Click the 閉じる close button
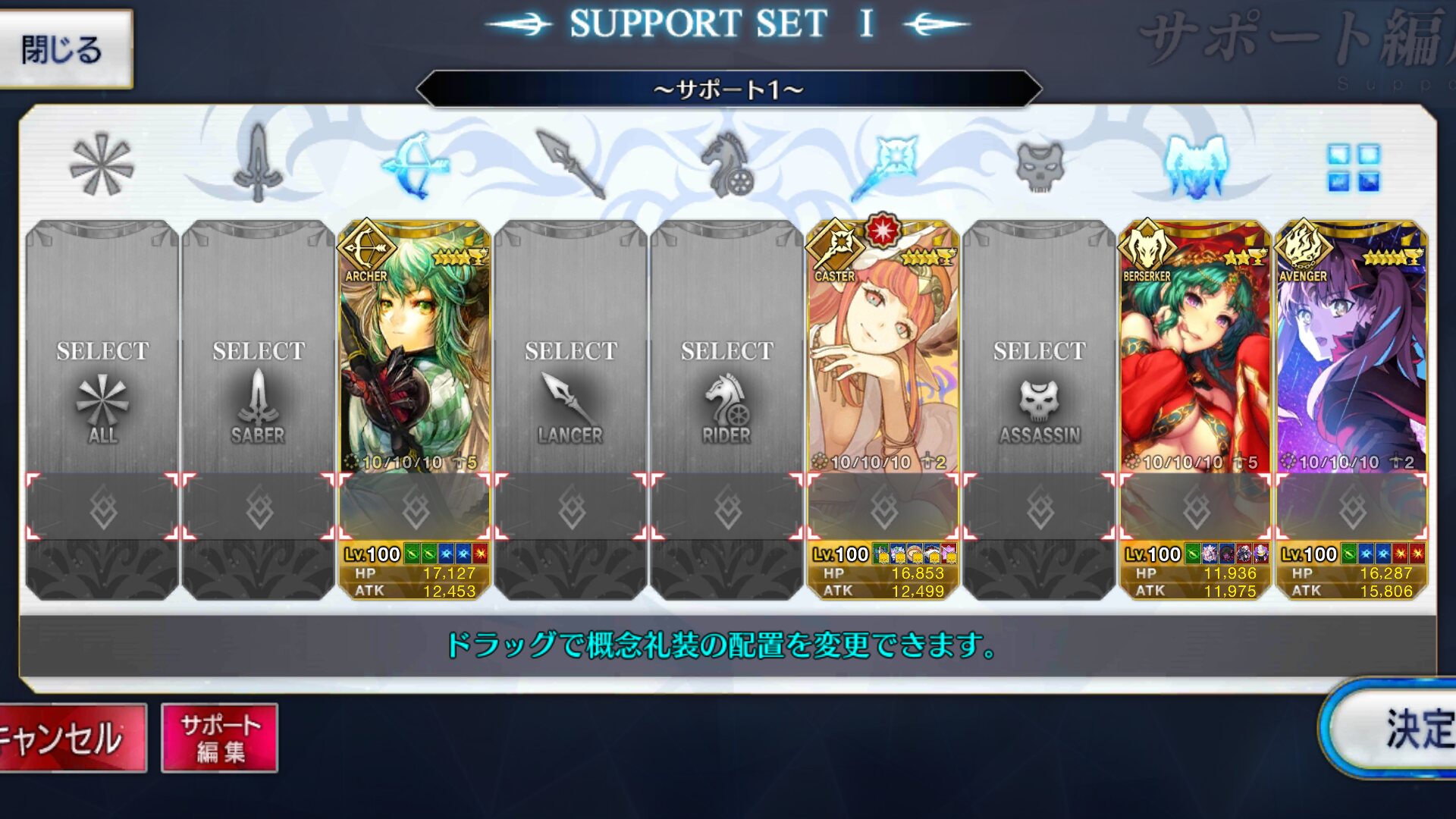Viewport: 1456px width, 819px height. 65,49
